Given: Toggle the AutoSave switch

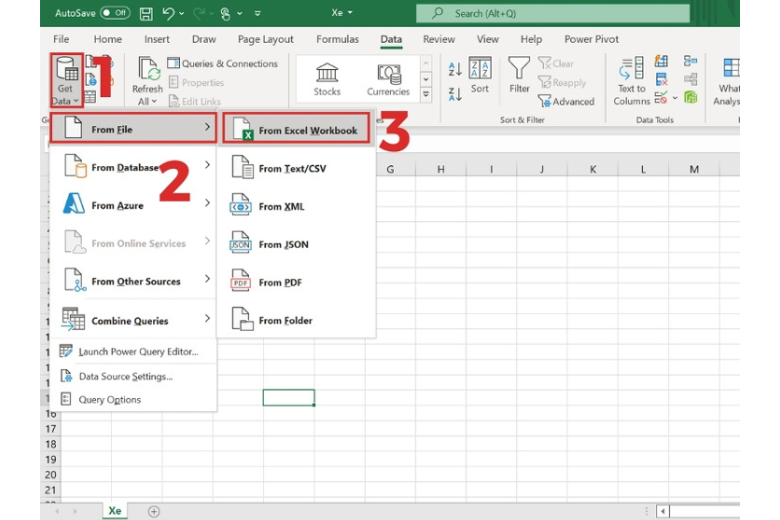Looking at the screenshot, I should (x=115, y=13).
